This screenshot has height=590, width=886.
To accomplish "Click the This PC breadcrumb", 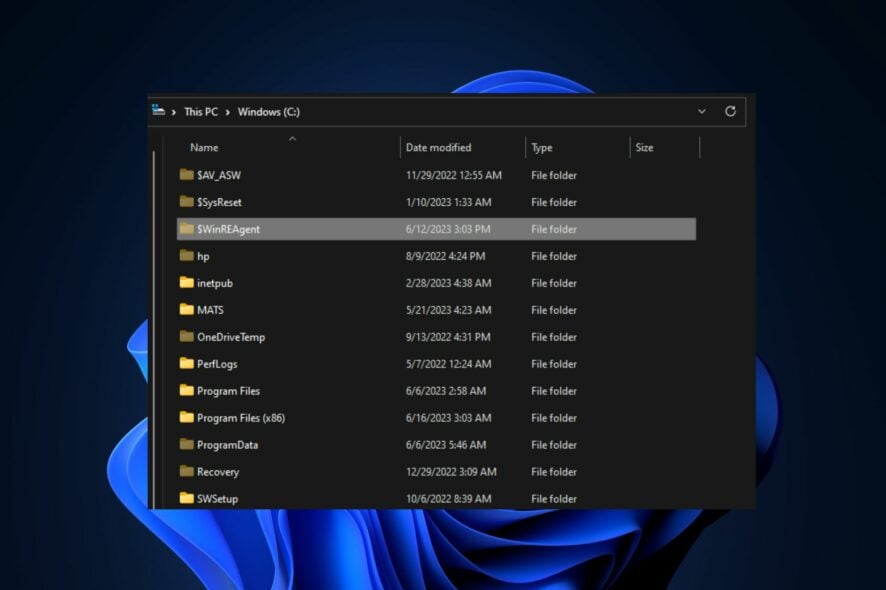I will point(201,112).
